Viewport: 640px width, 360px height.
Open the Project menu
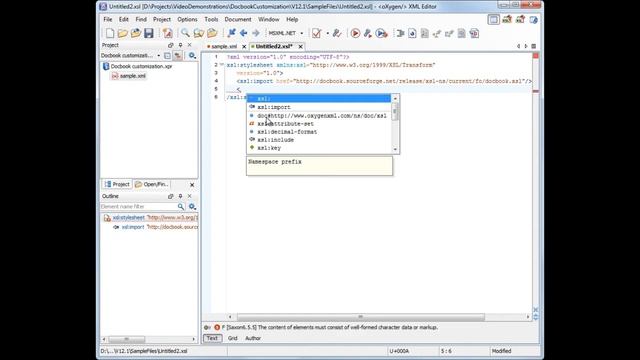[x=162, y=19]
